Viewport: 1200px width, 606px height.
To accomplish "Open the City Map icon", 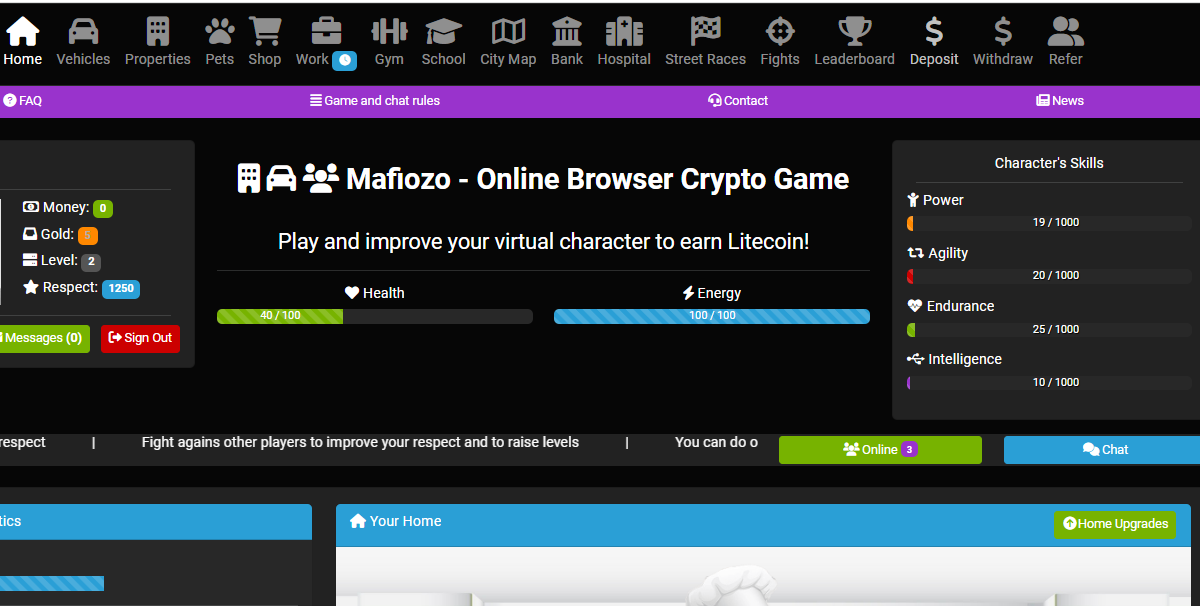I will pos(508,31).
